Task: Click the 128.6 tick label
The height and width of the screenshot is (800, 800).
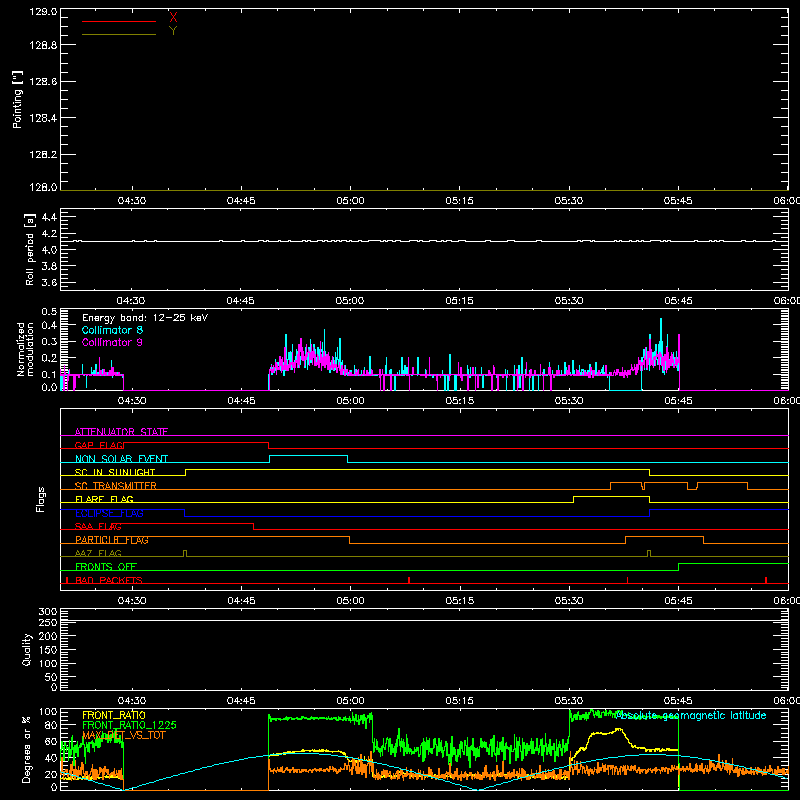Action: pyautogui.click(x=43, y=82)
